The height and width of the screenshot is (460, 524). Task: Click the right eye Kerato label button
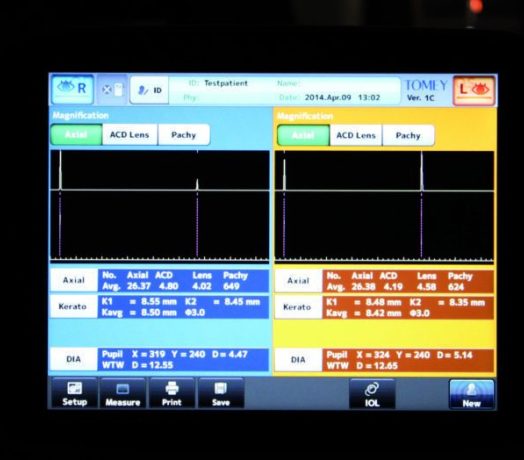click(x=73, y=306)
